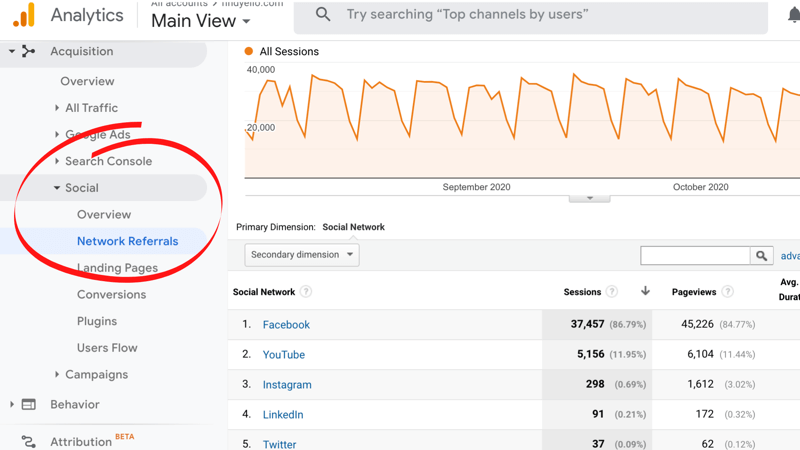Click the Social Network column header
800x450 pixels.
(x=264, y=292)
